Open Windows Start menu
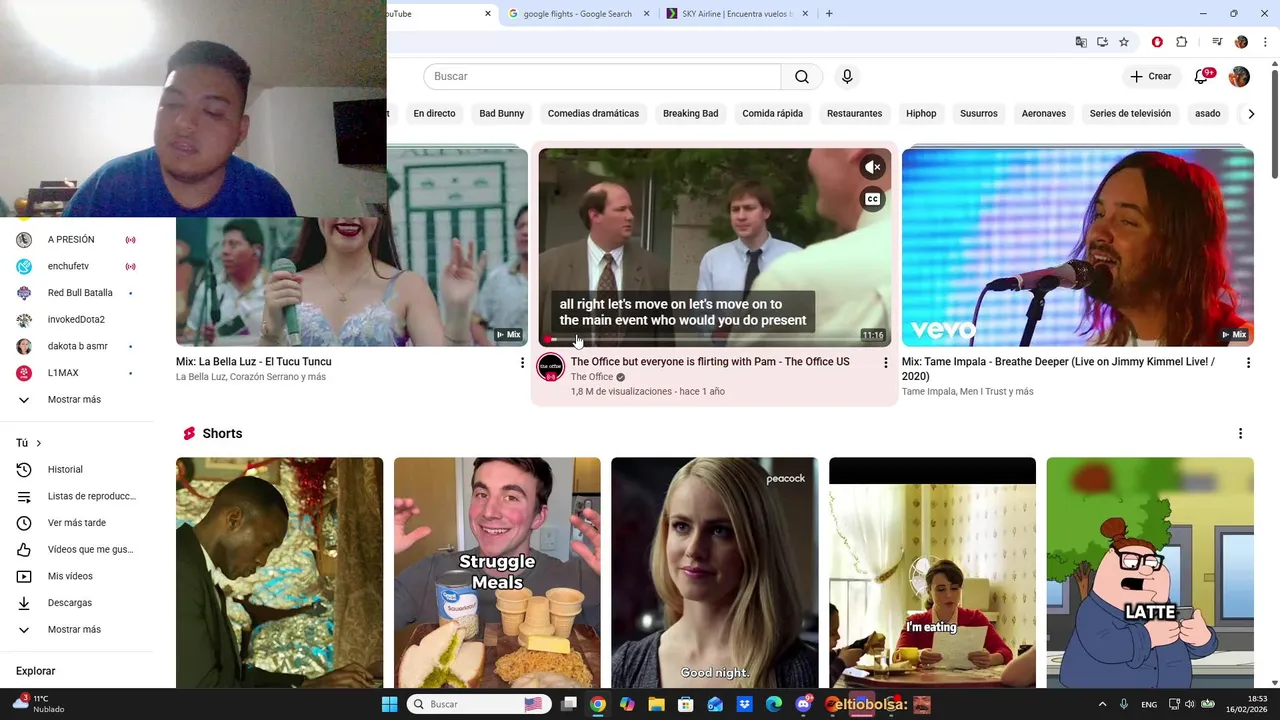 pos(390,704)
